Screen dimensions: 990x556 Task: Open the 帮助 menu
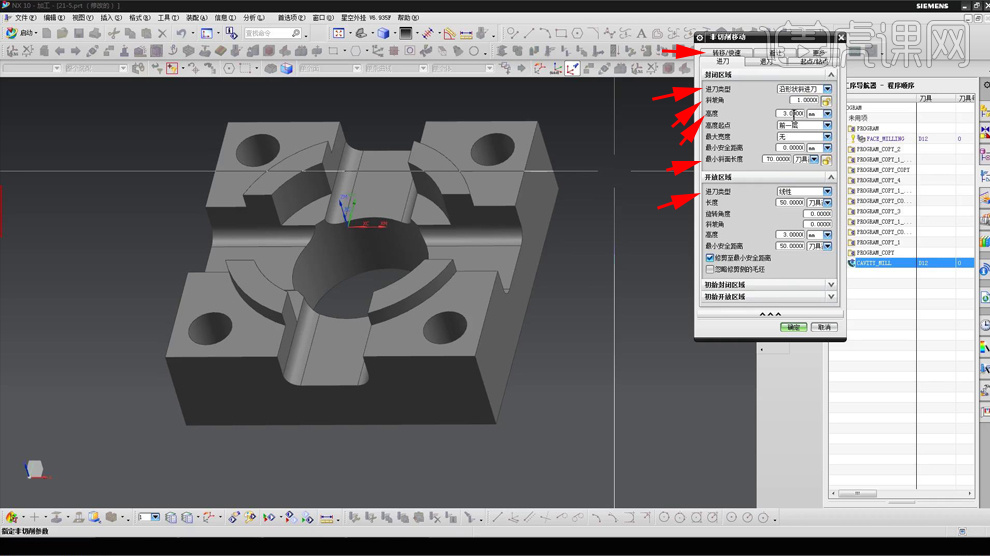(x=408, y=18)
